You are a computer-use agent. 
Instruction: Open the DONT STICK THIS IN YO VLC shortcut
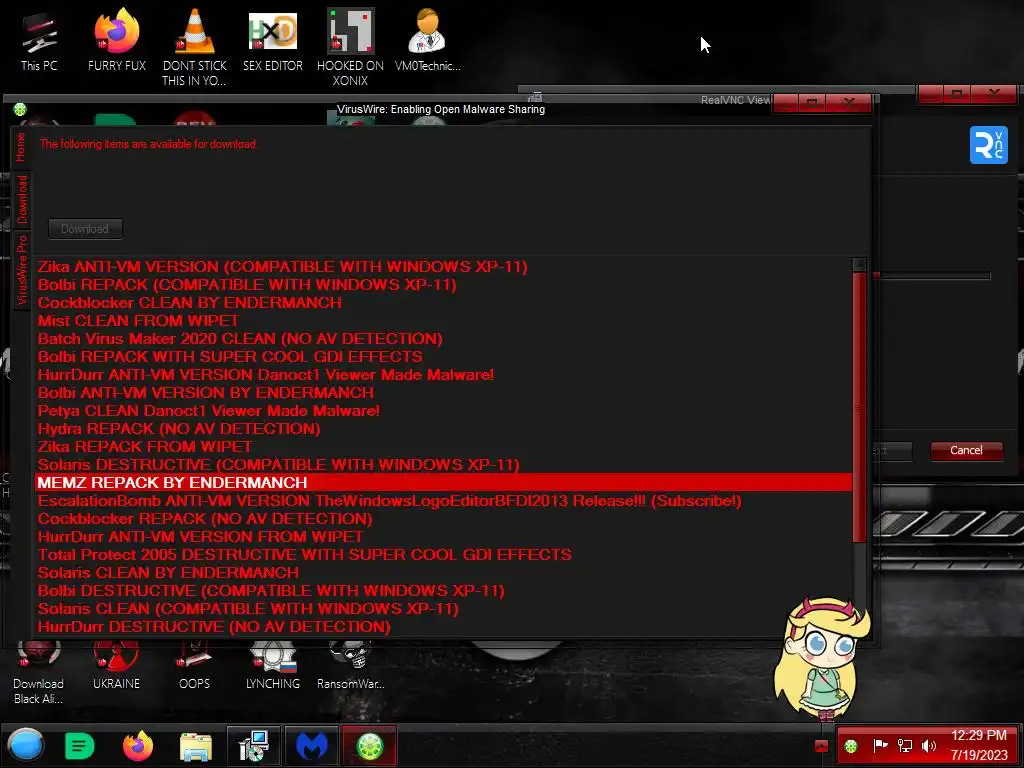pos(194,48)
